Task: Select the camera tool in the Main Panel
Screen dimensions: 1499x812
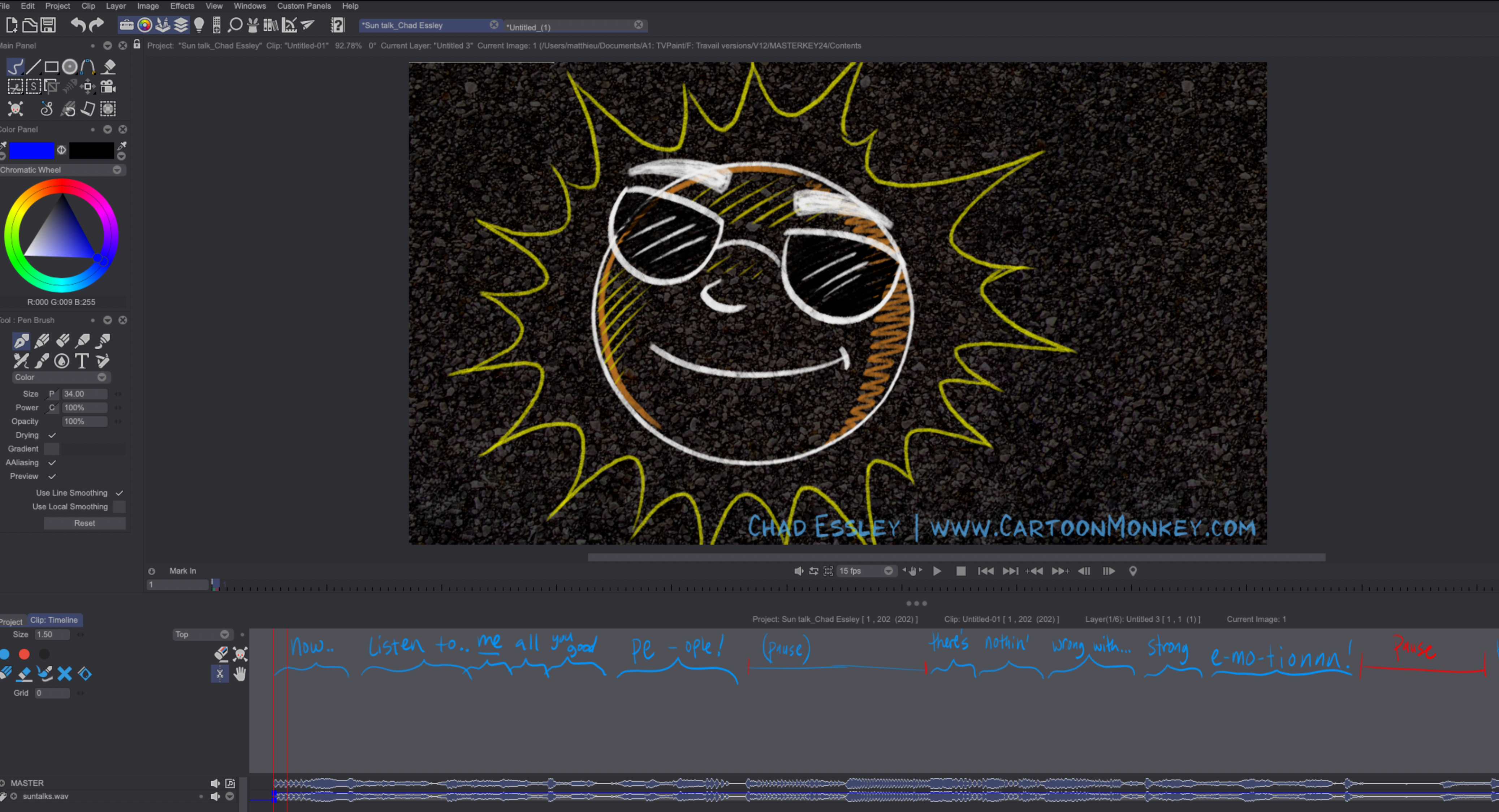Action: coord(108,87)
